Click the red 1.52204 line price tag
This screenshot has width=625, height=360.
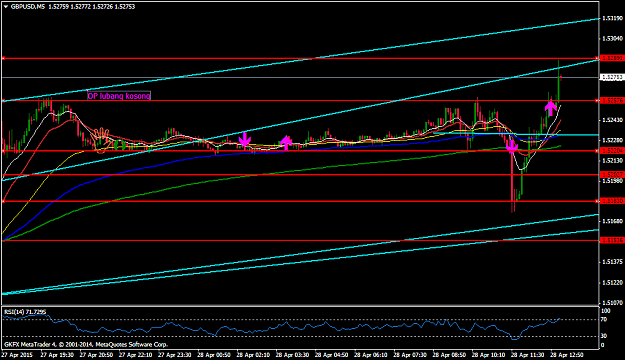click(612, 151)
